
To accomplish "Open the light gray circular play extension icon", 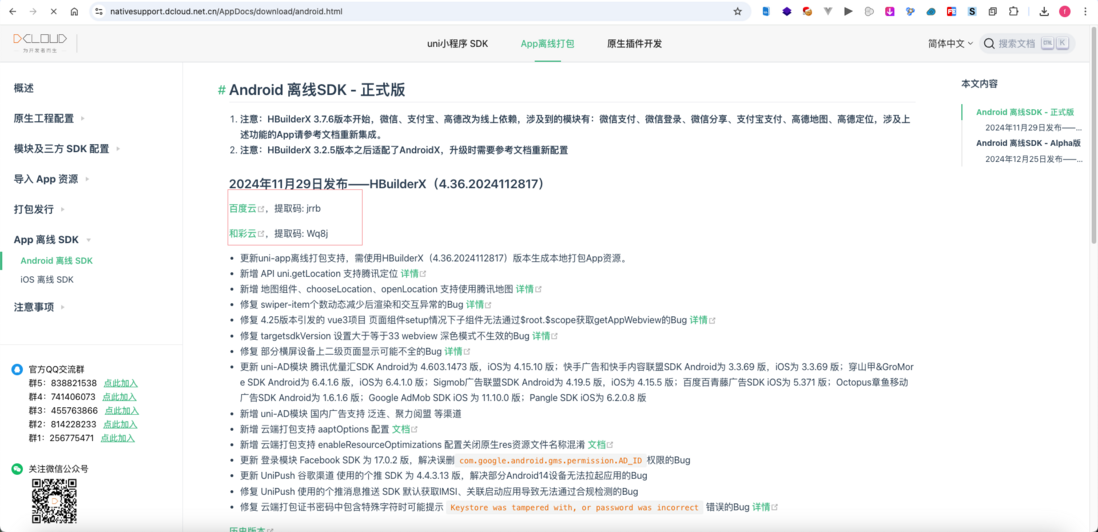I will 869,12.
